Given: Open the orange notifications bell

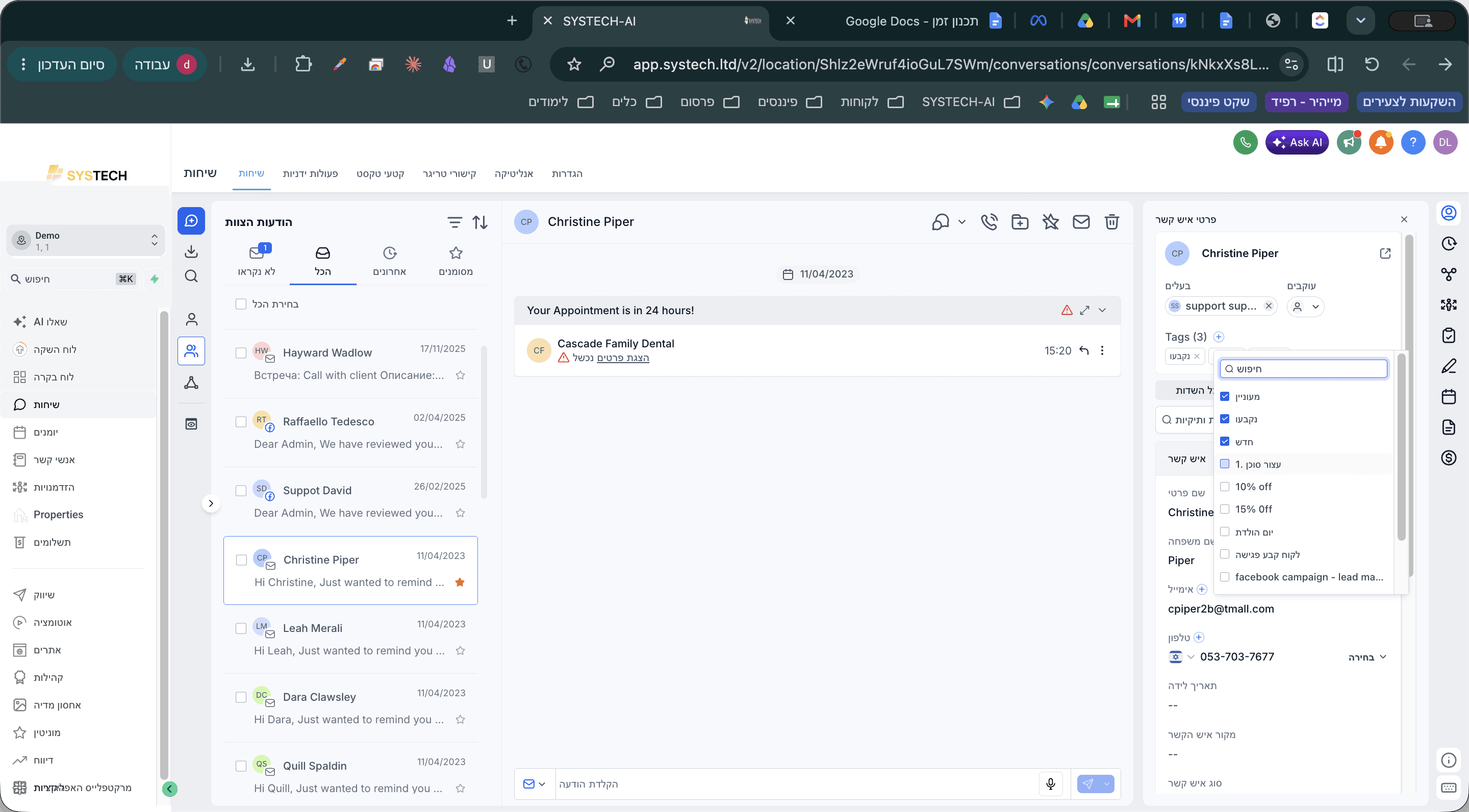Looking at the screenshot, I should (1381, 142).
